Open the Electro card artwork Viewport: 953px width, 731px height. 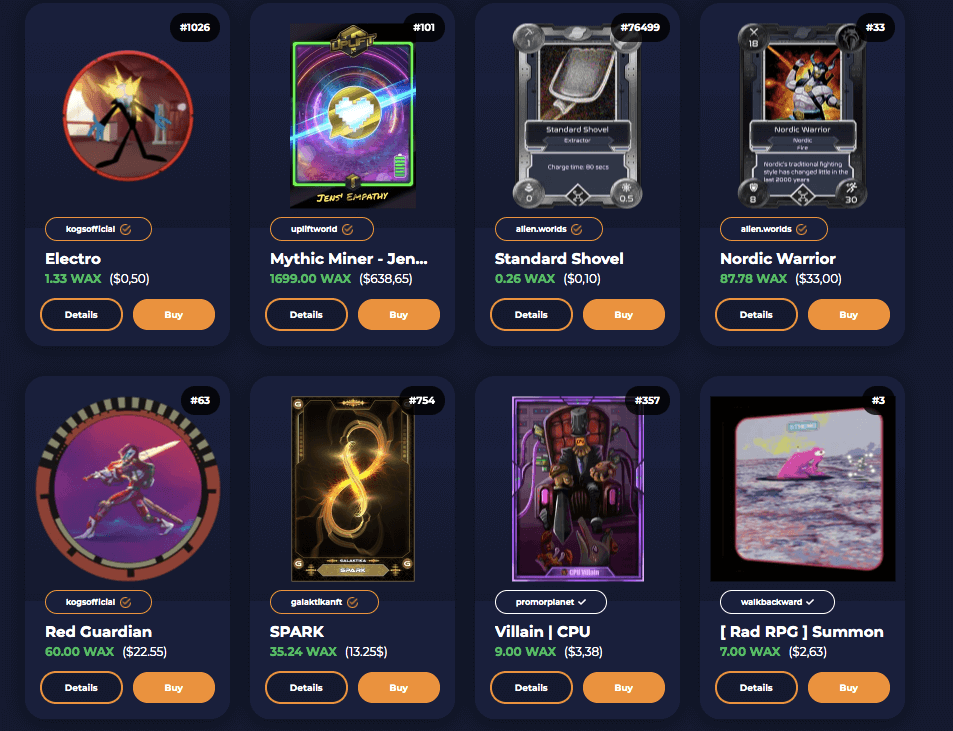(128, 115)
